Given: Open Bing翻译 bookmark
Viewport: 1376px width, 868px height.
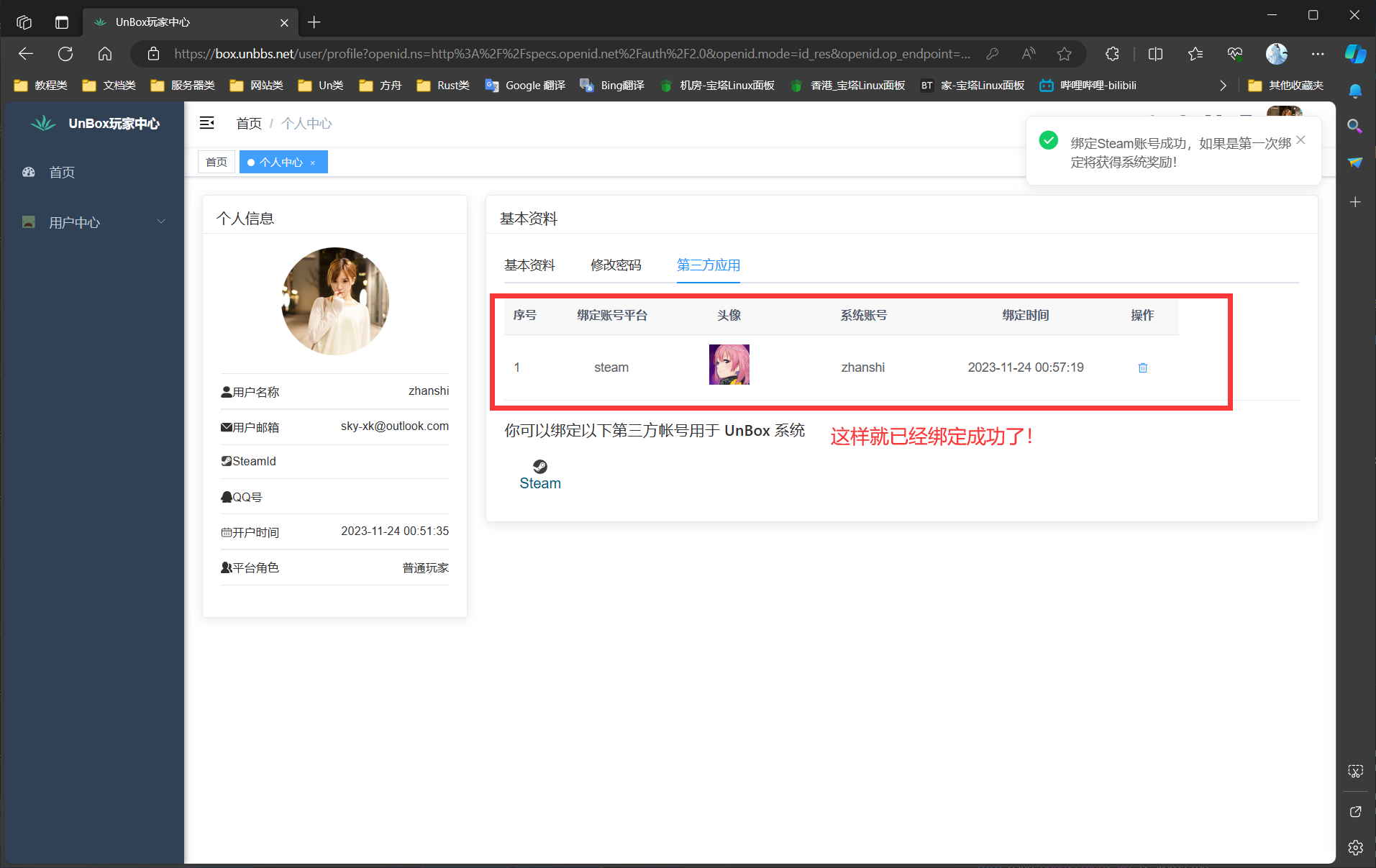Looking at the screenshot, I should point(612,86).
